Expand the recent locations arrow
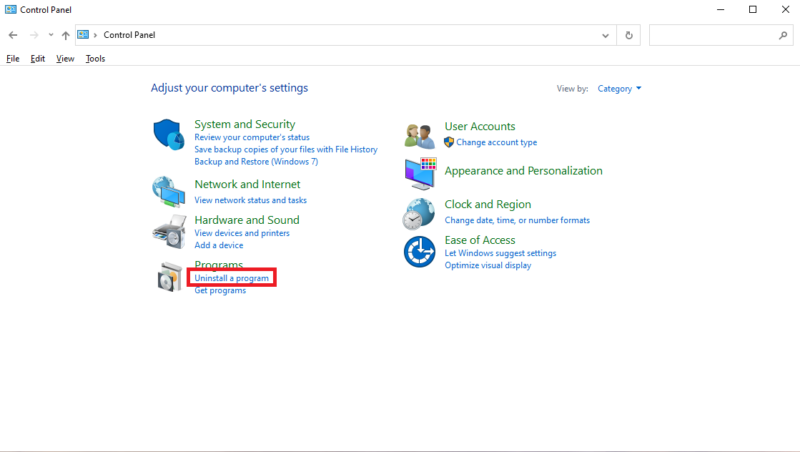Screen dimensions: 800x452 click(x=51, y=35)
